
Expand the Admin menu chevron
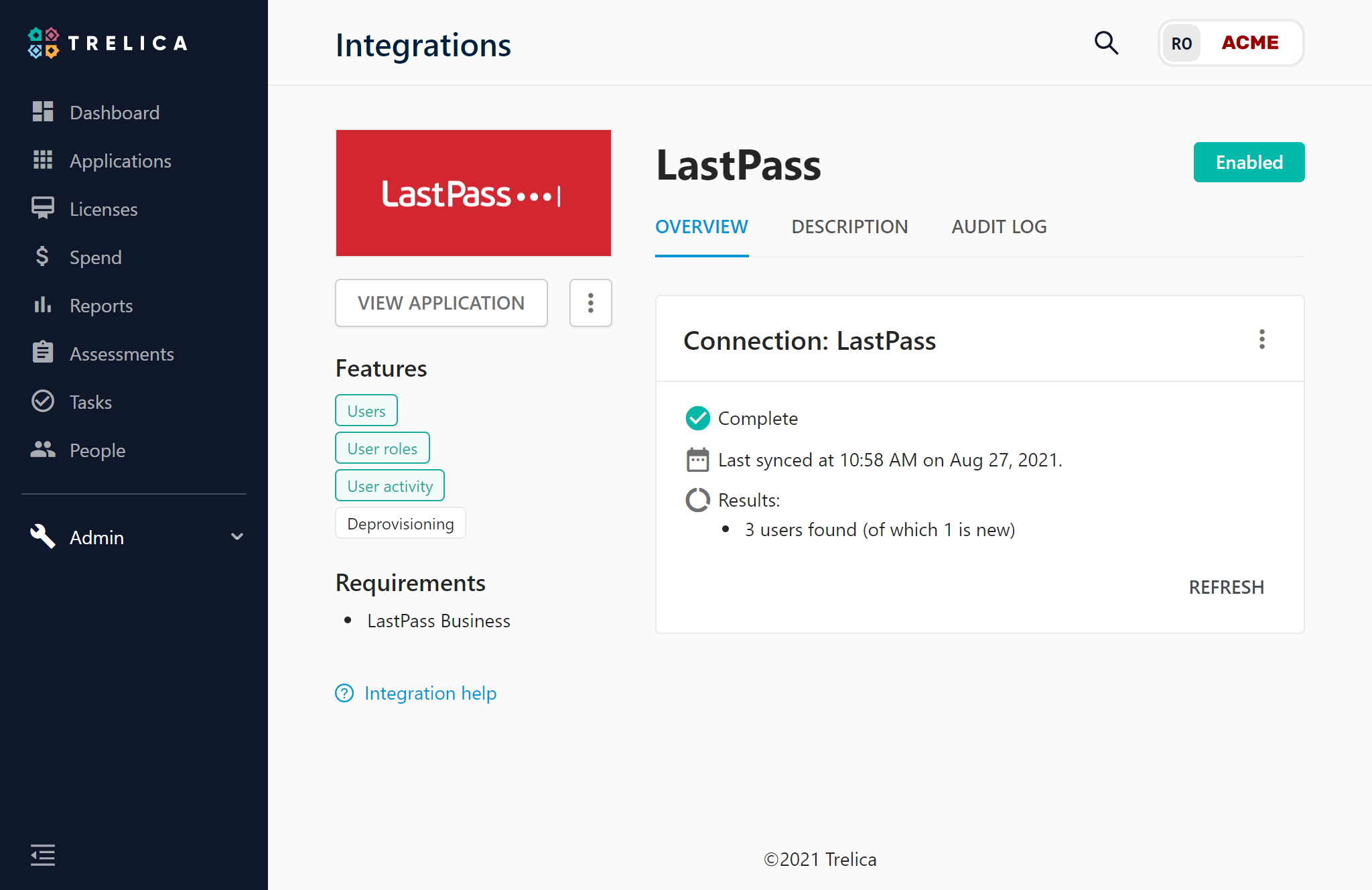(x=237, y=537)
